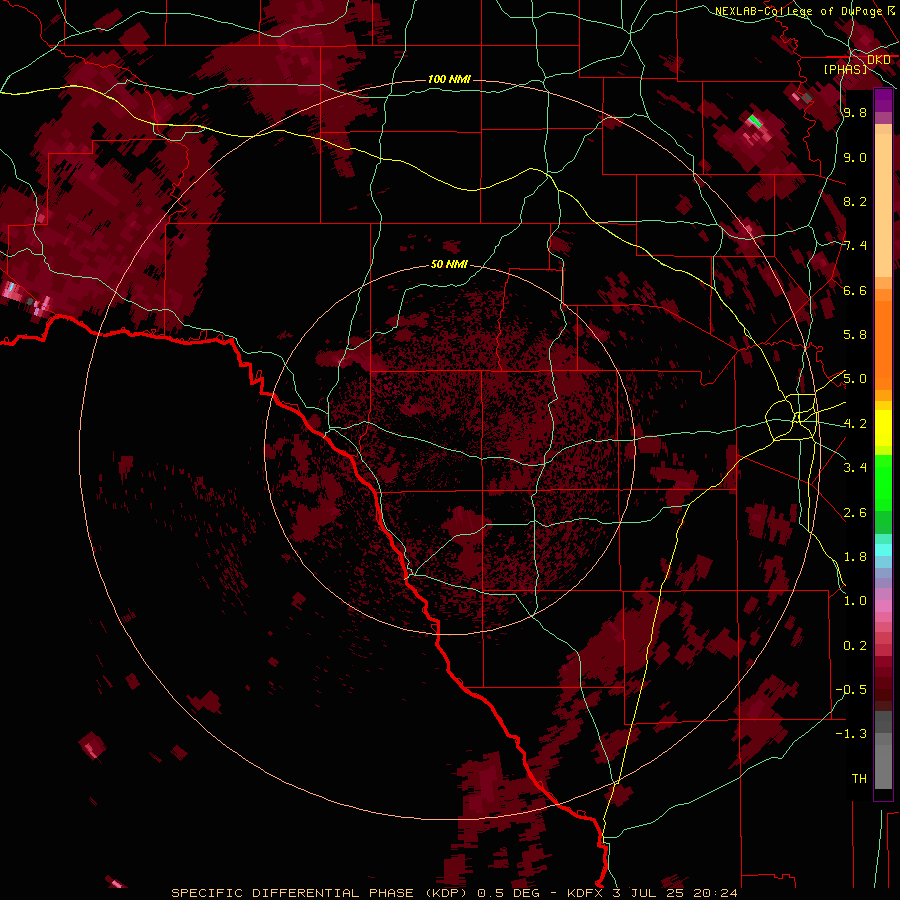This screenshot has height=900, width=900.
Task: Click the green high-KDP pixel in the northeast storm
Action: [x=755, y=121]
